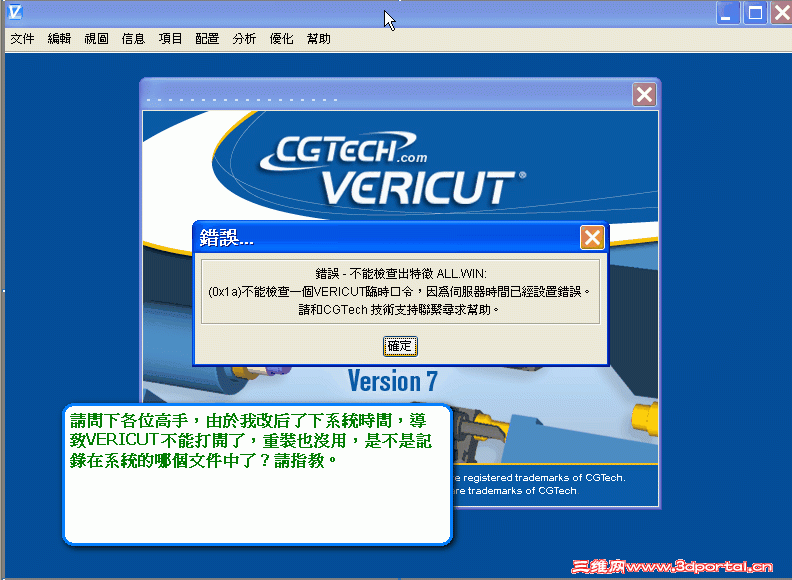
Task: Minimize the main VERICUT window
Action: (x=728, y=13)
